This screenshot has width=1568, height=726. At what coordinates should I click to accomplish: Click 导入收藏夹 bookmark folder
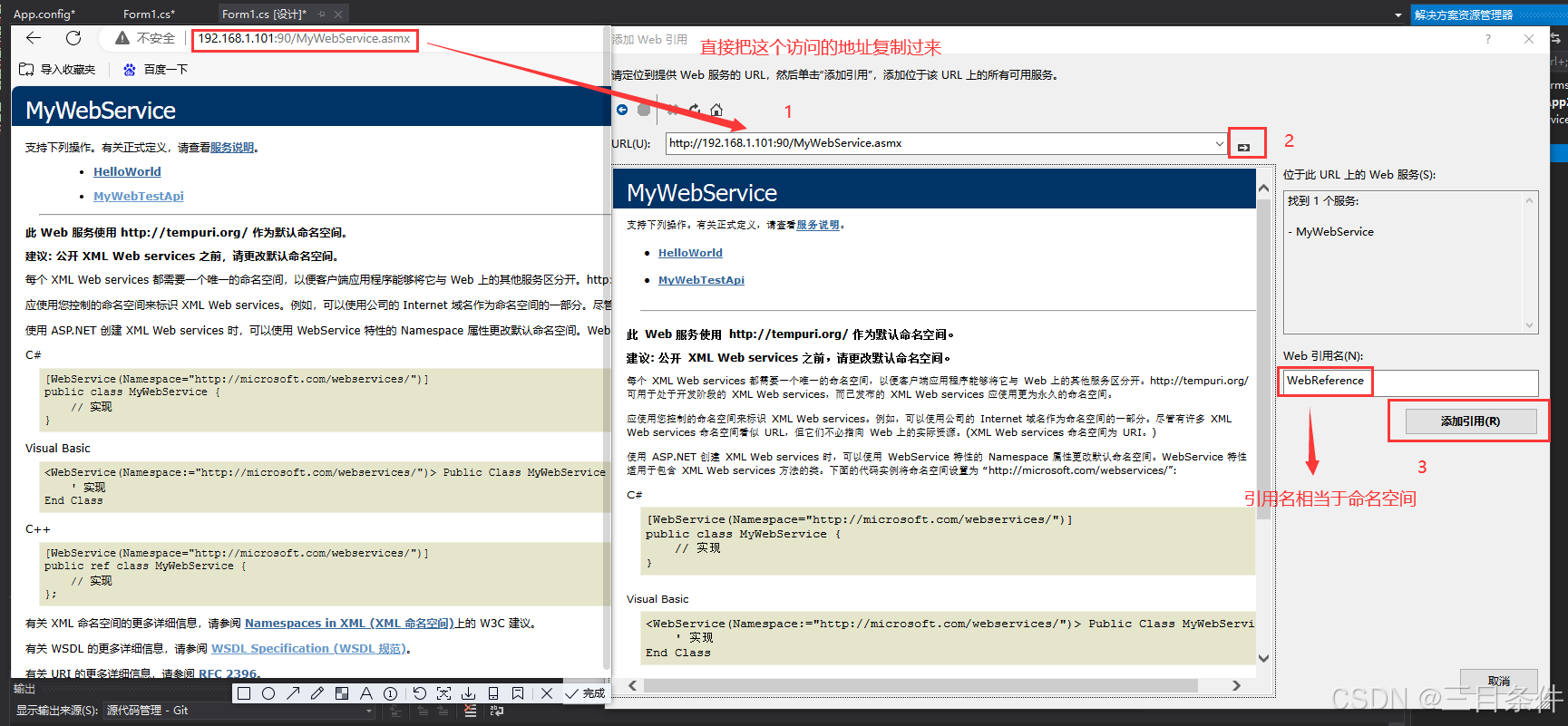click(57, 69)
